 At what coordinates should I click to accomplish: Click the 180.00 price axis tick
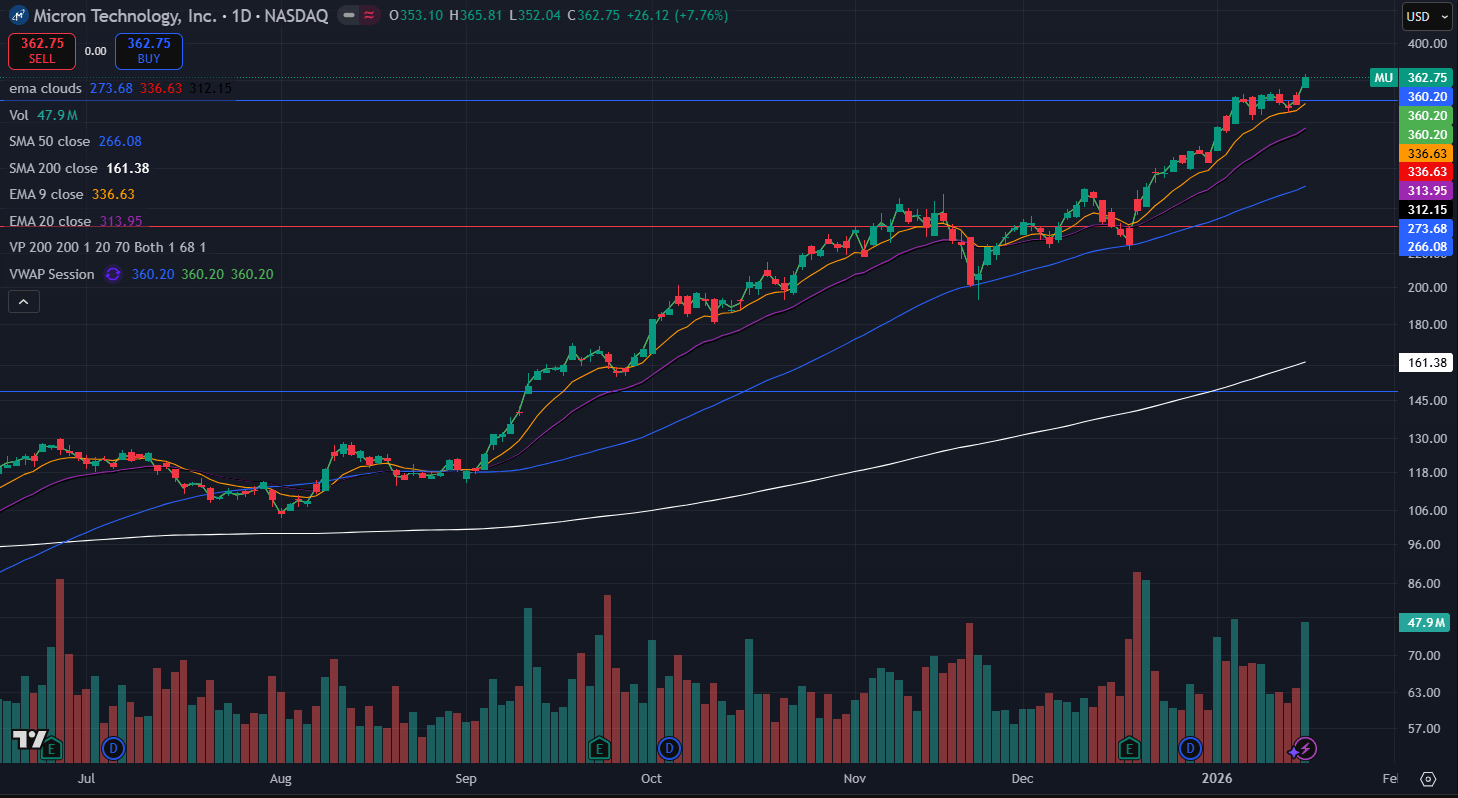click(x=1426, y=325)
